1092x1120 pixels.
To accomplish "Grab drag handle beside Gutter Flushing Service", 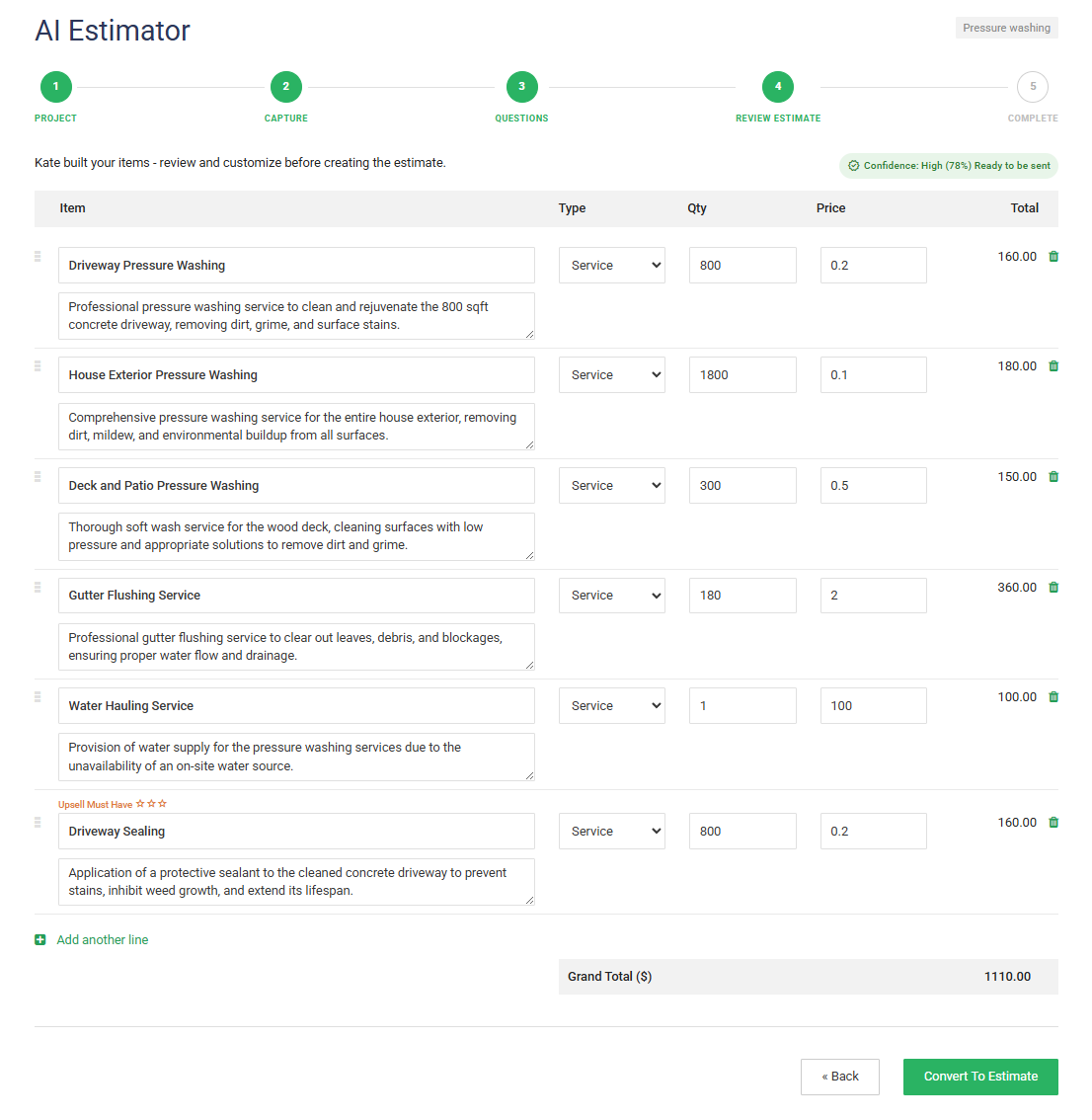I will [38, 587].
